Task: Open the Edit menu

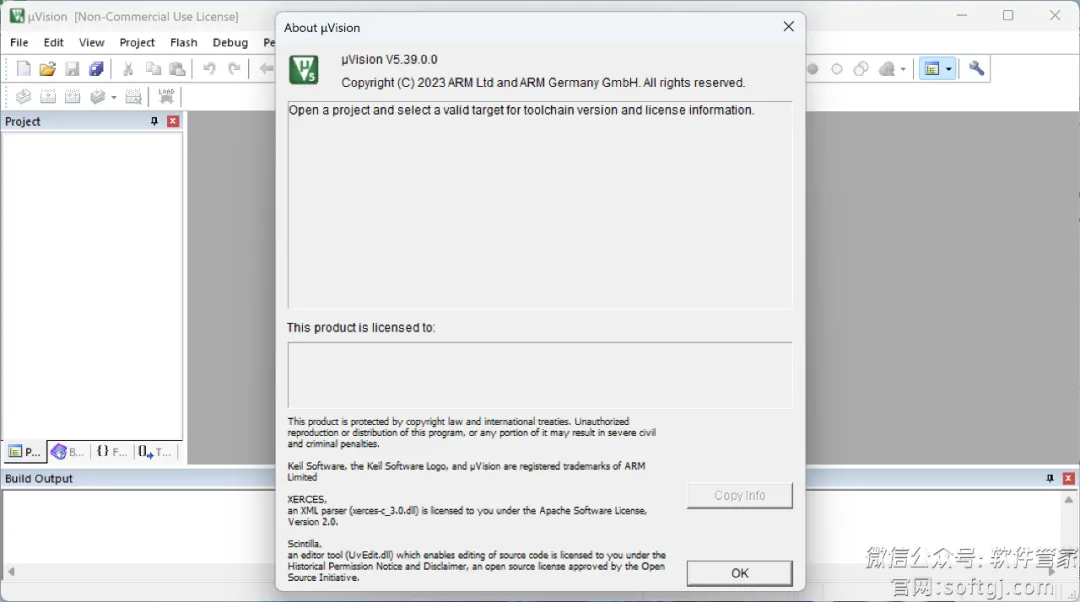Action: coord(54,42)
